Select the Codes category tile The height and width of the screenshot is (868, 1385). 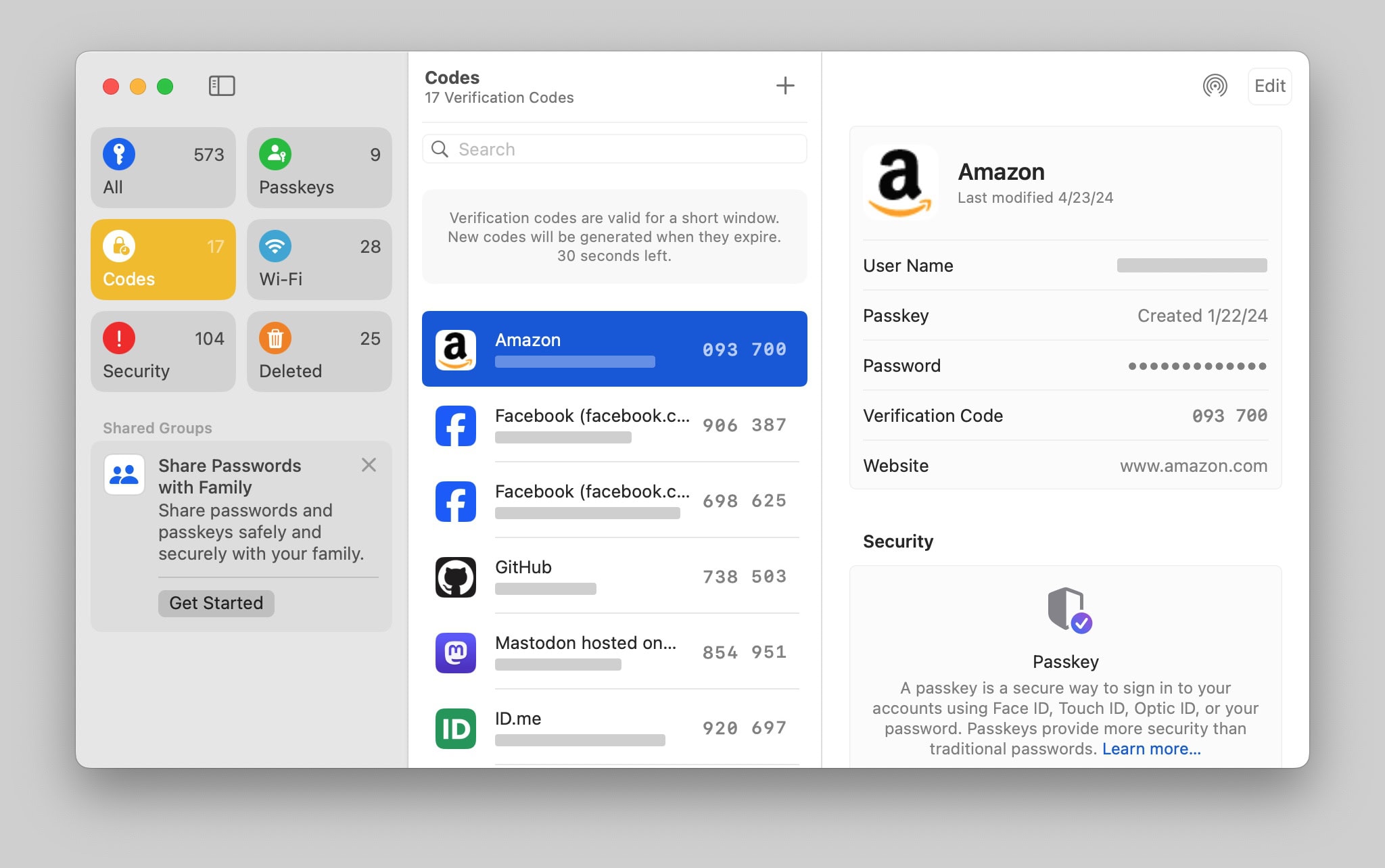(x=163, y=260)
